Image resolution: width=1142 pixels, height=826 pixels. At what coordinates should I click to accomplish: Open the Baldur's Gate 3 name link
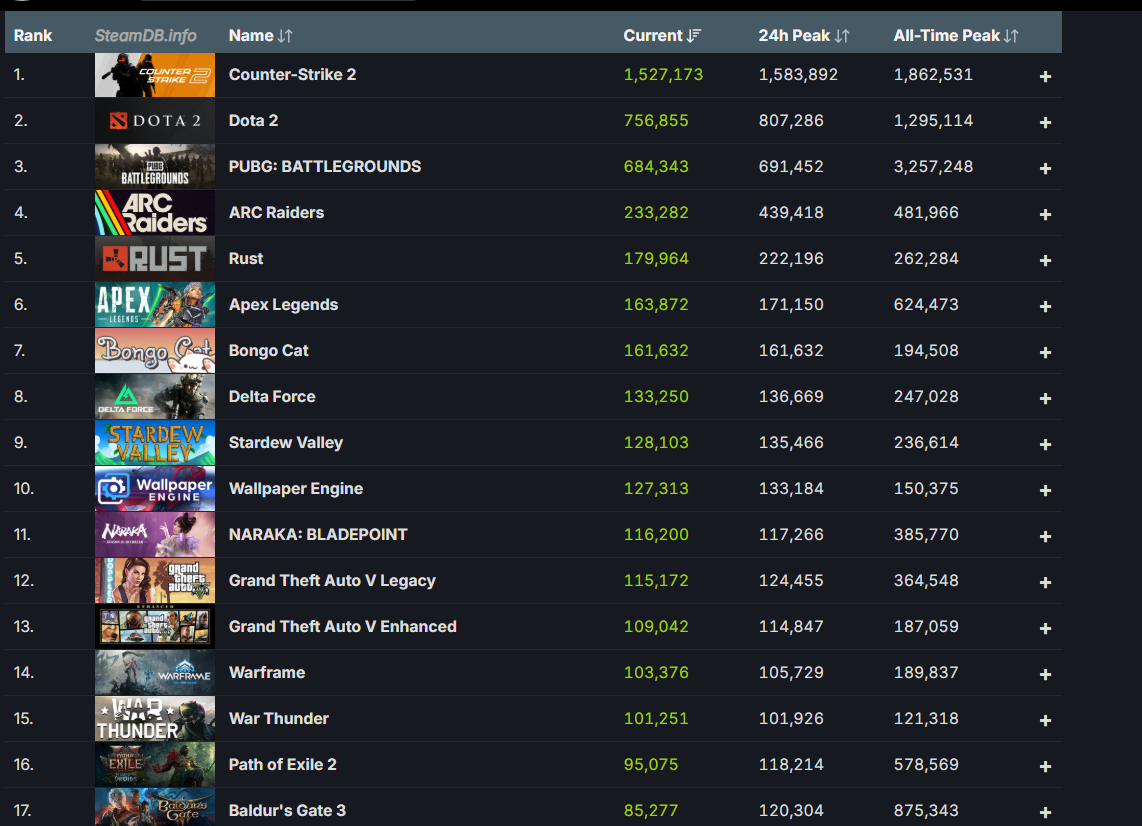(x=287, y=810)
